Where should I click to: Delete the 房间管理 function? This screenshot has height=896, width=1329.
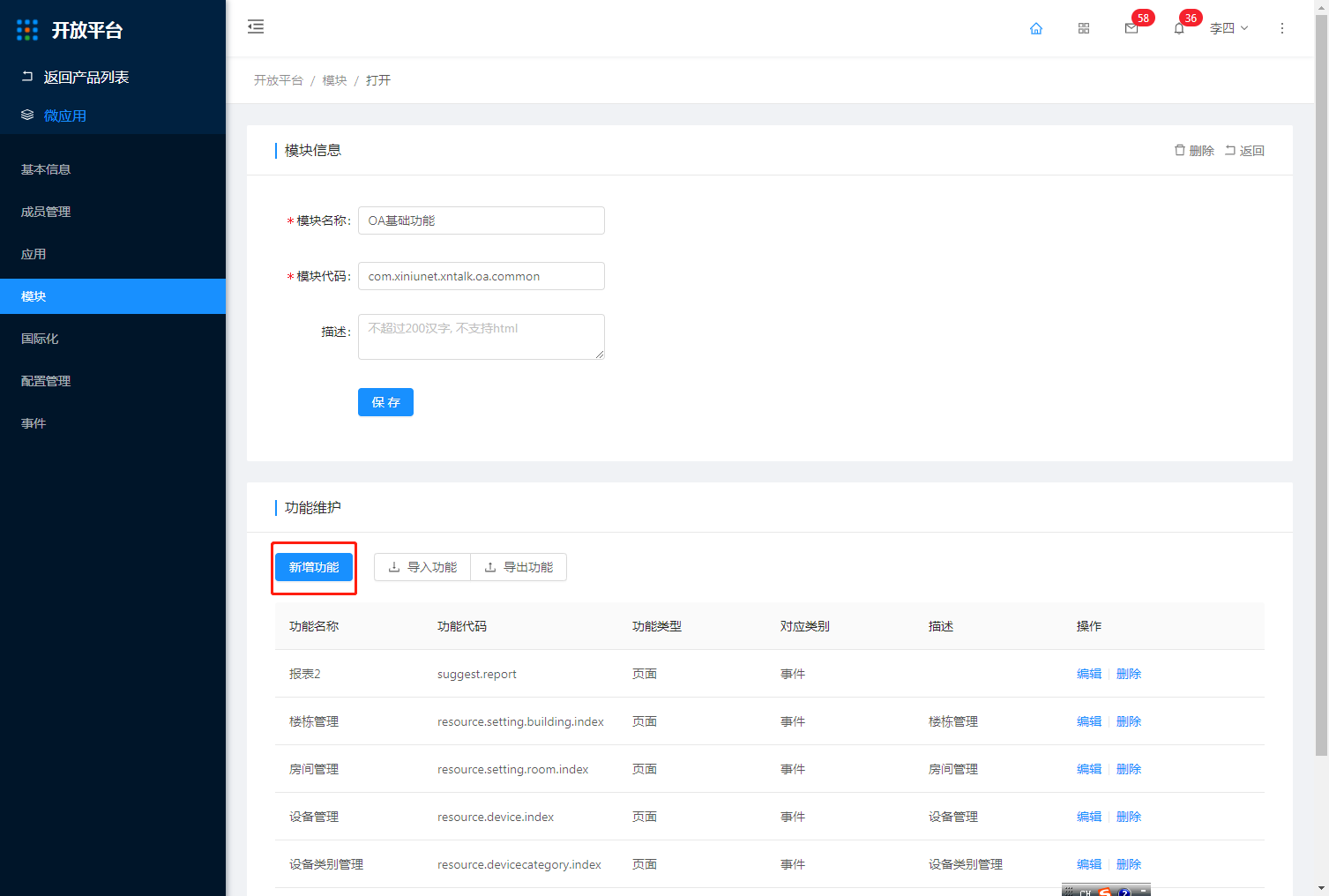click(1129, 769)
